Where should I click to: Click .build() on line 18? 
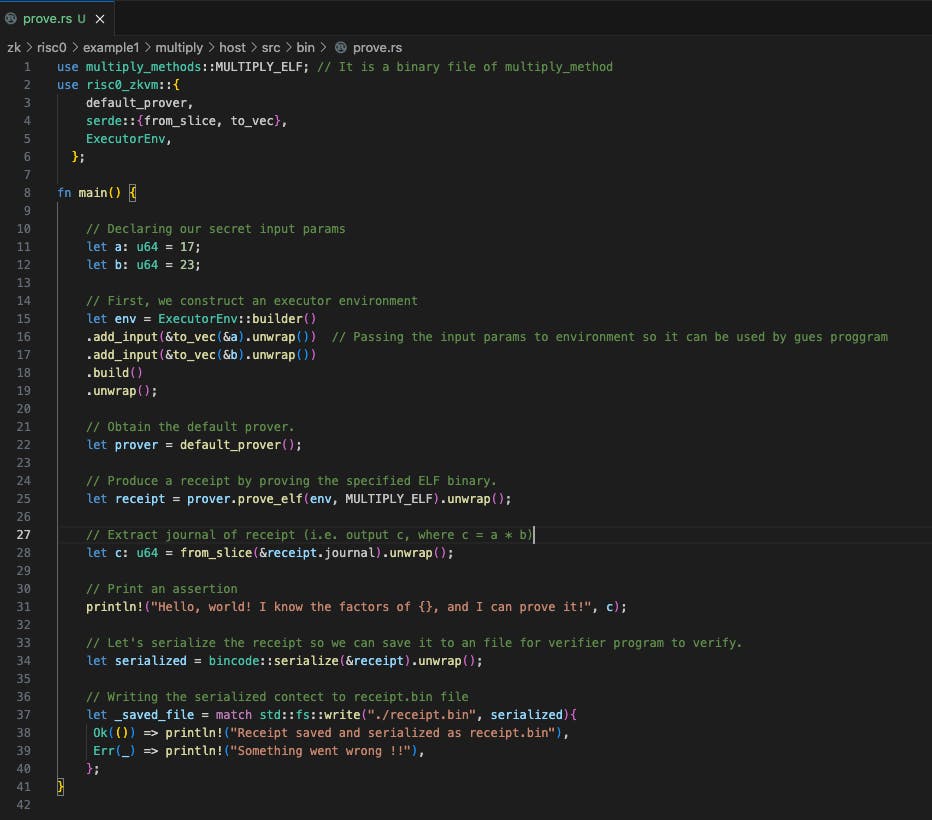[114, 373]
